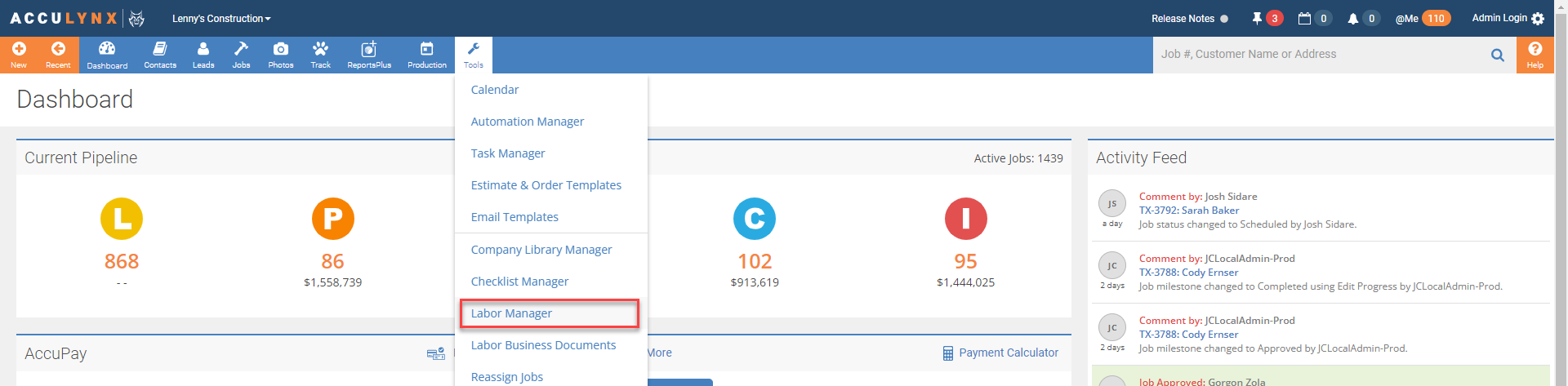Choose Task Manager in Tools menu

pos(508,153)
